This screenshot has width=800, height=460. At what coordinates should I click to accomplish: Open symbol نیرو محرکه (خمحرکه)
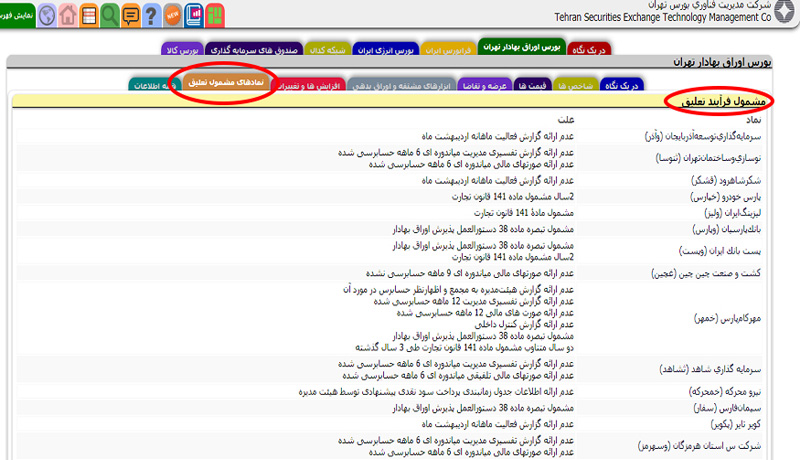(725, 391)
